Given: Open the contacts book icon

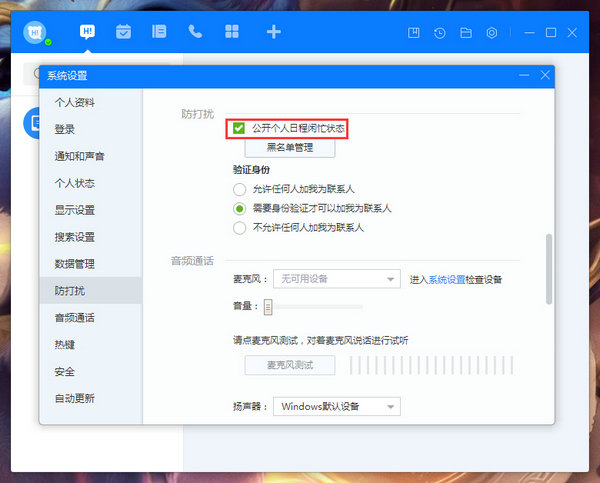Looking at the screenshot, I should (159, 32).
